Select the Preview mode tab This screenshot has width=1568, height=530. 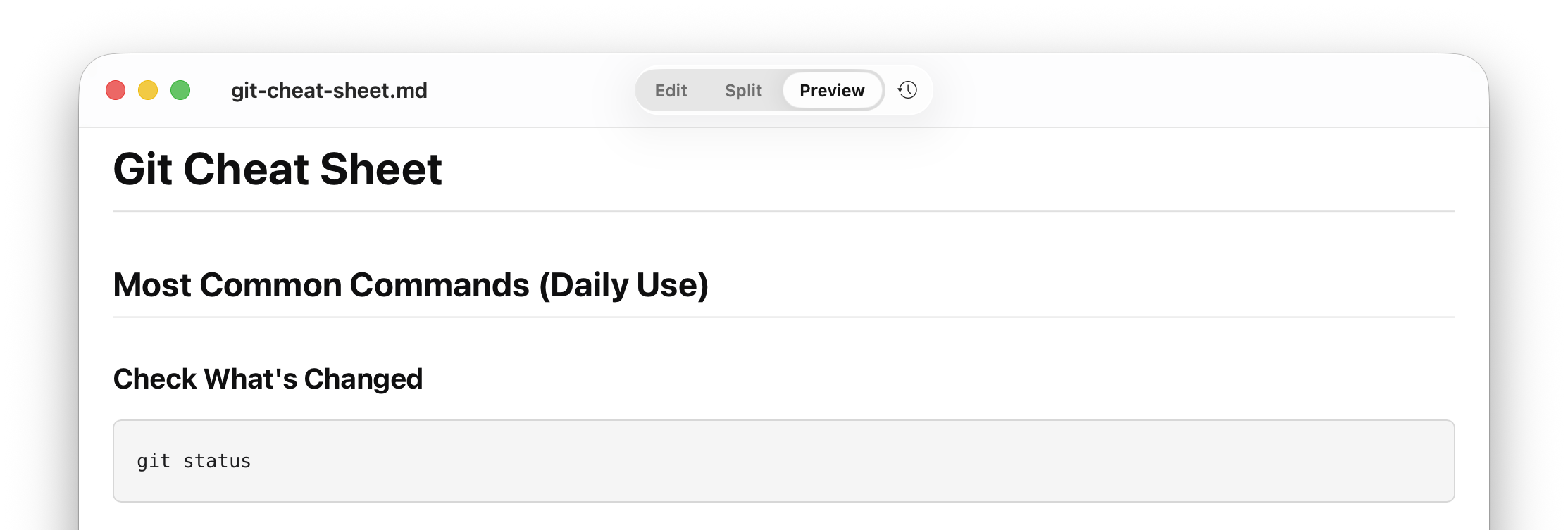tap(832, 90)
